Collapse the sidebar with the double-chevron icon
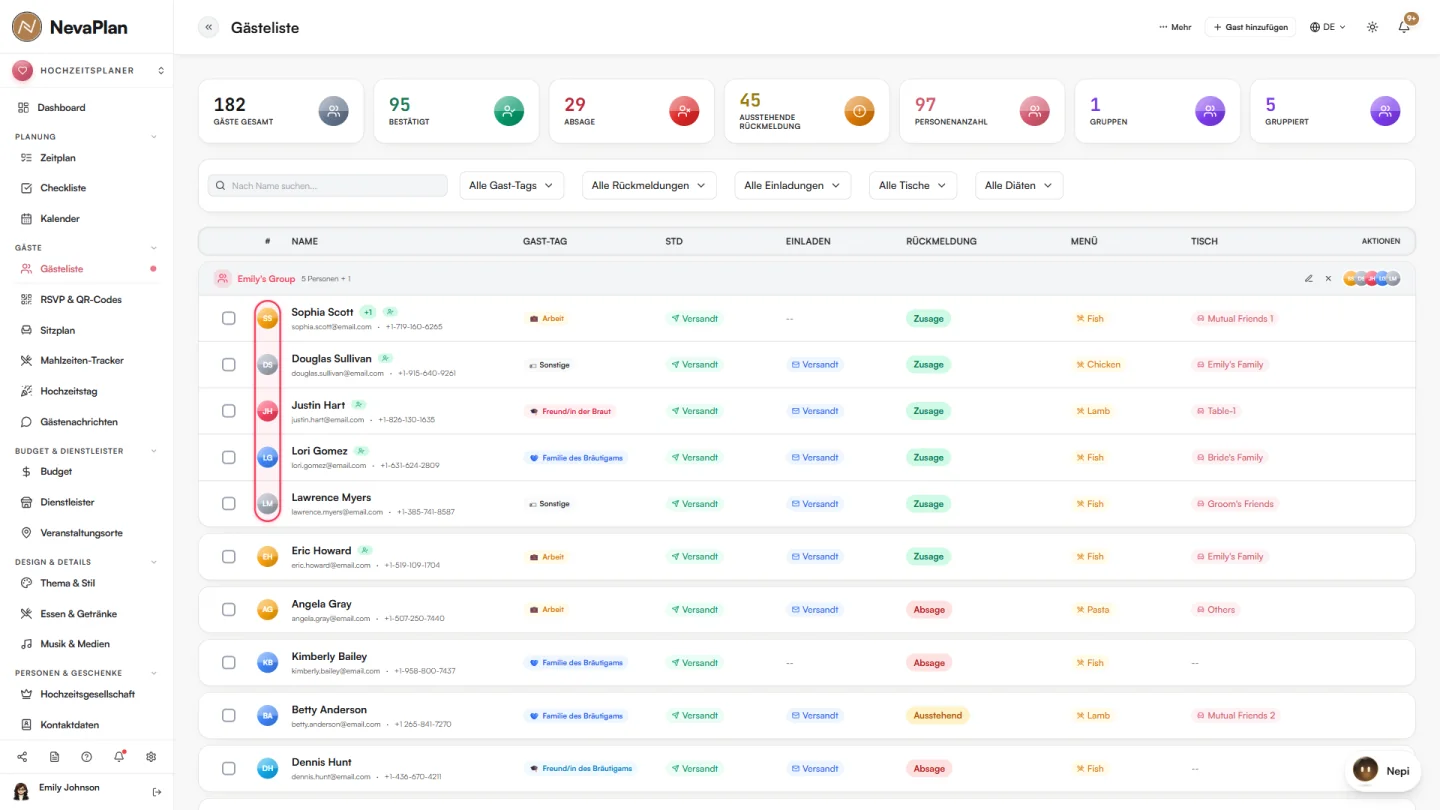 208,27
